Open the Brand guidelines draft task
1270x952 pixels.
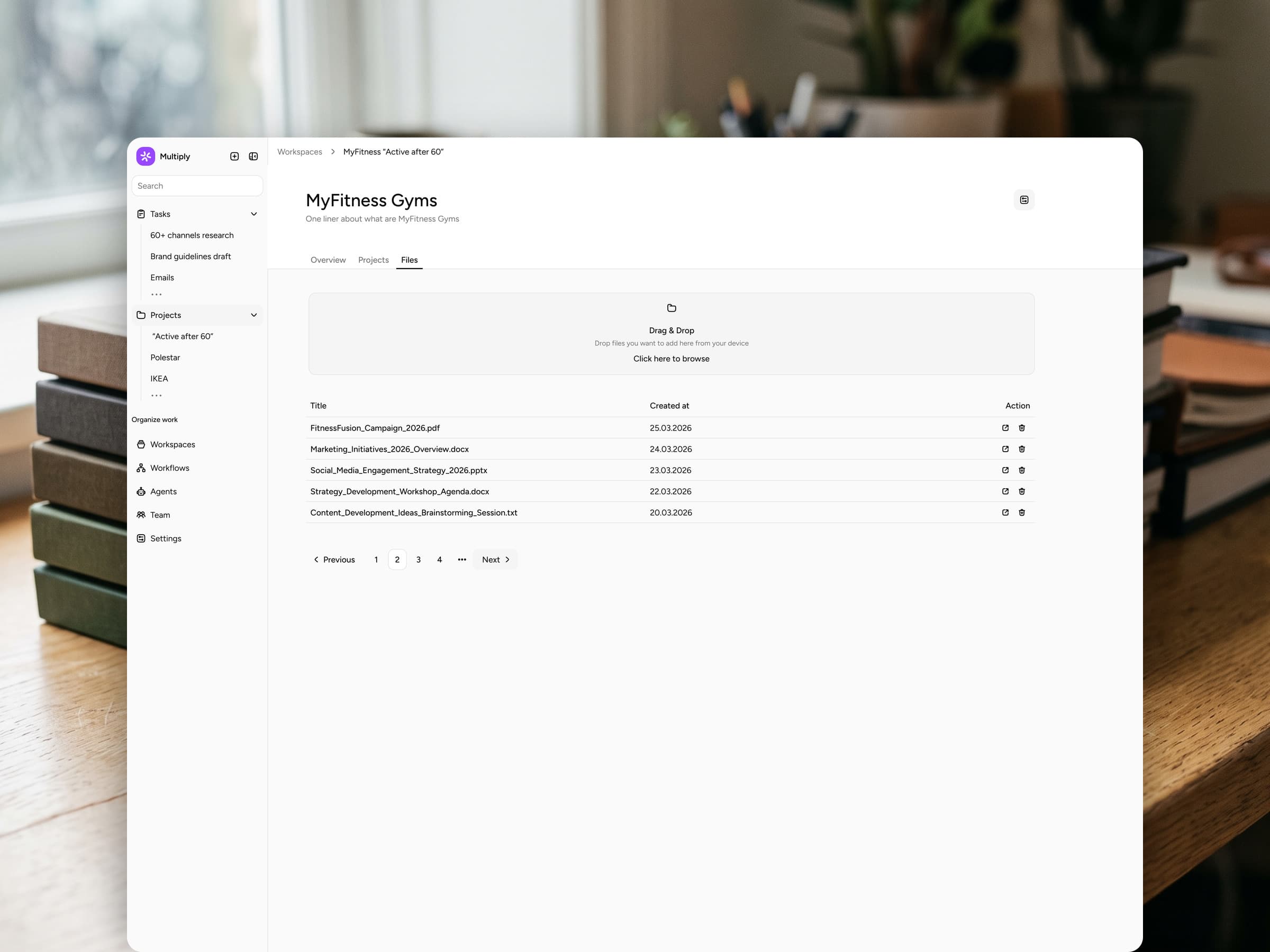pyautogui.click(x=190, y=257)
